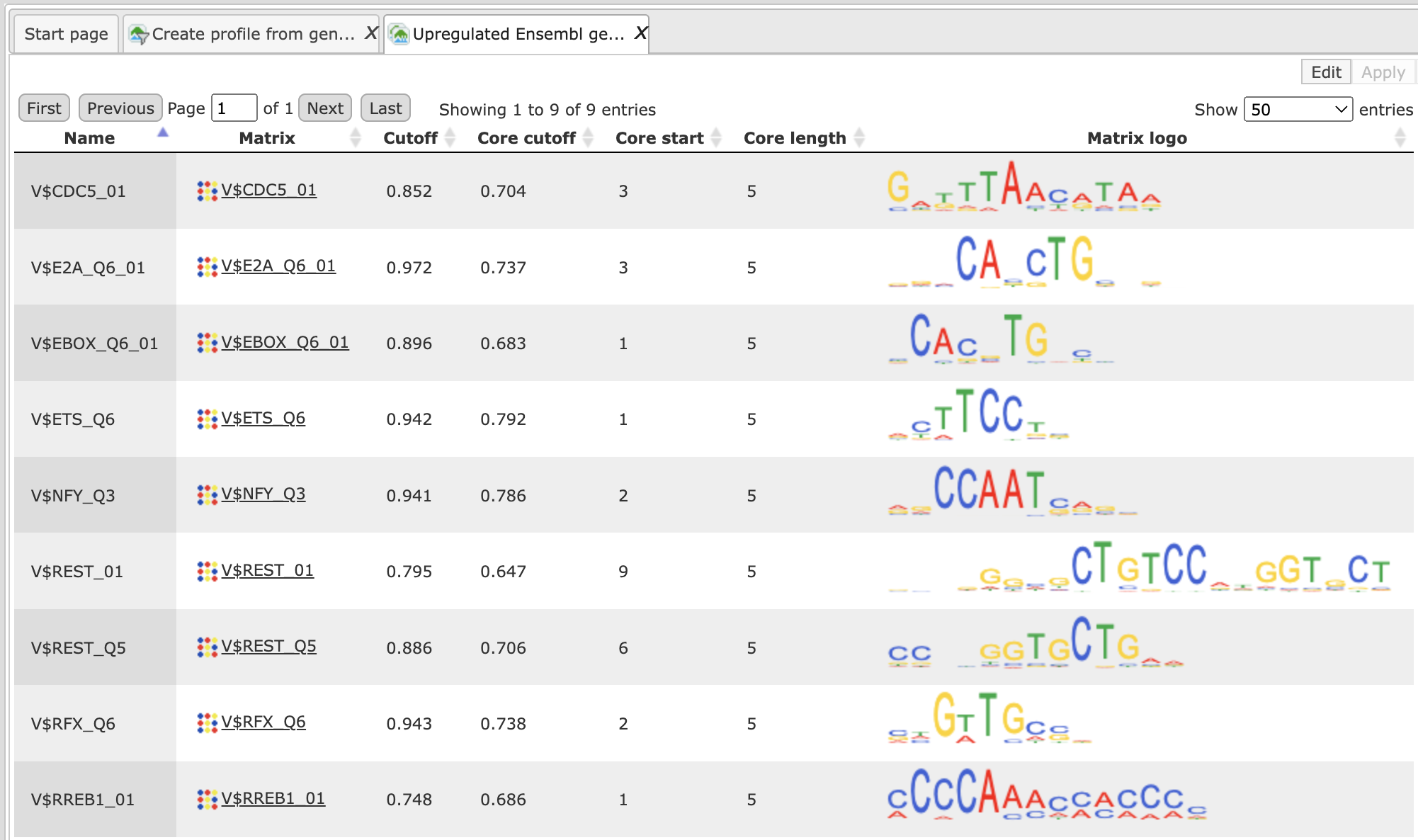
Task: Sort by the Cutoff column arrows
Action: click(450, 137)
